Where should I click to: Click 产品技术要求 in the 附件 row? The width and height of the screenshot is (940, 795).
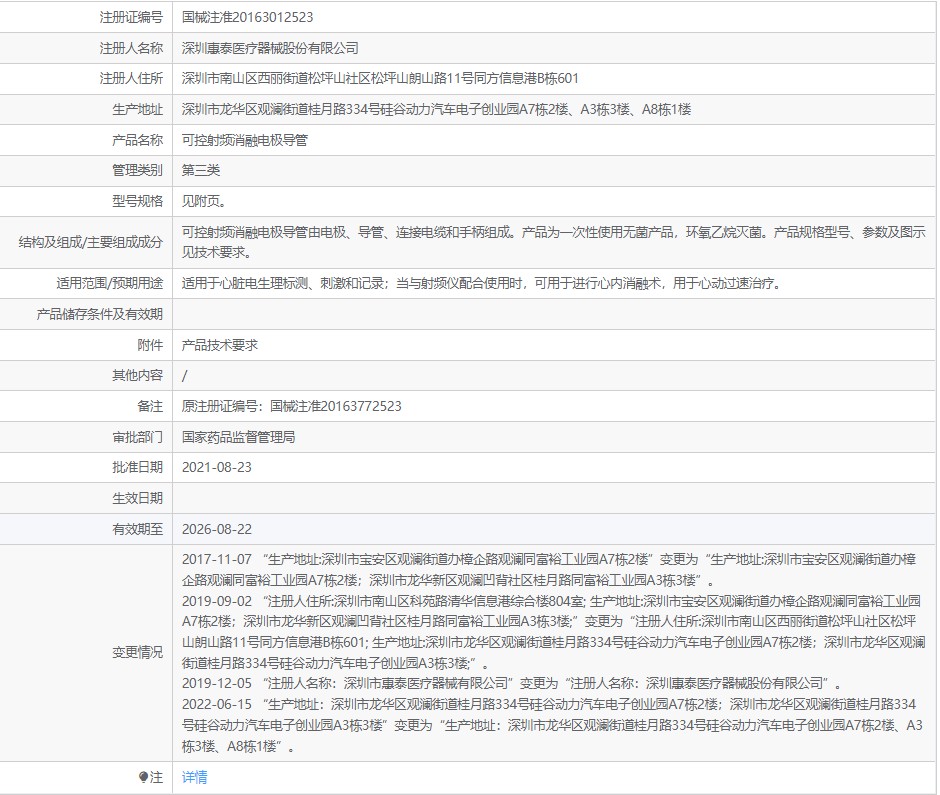pyautogui.click(x=219, y=345)
